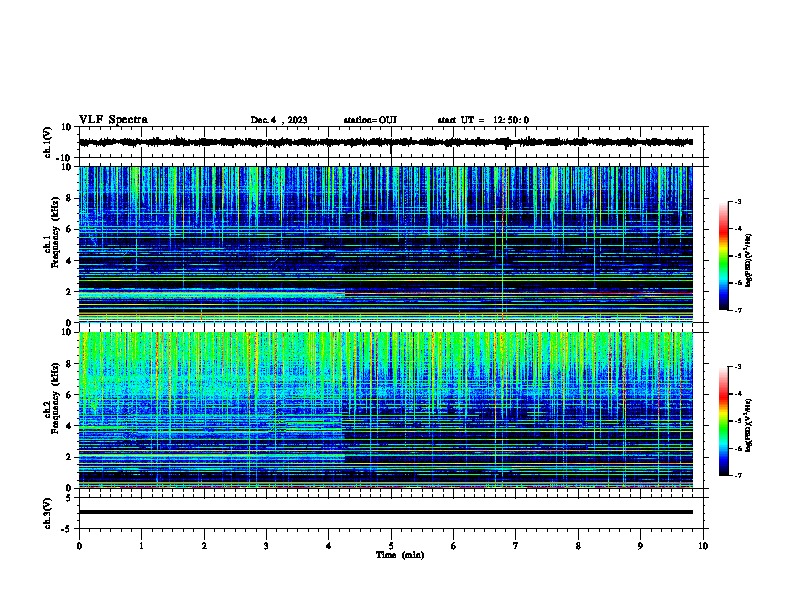Select the ch.1 spectrogram color scale bar
Image resolution: width=792 pixels, height=612 pixels.
(723, 256)
